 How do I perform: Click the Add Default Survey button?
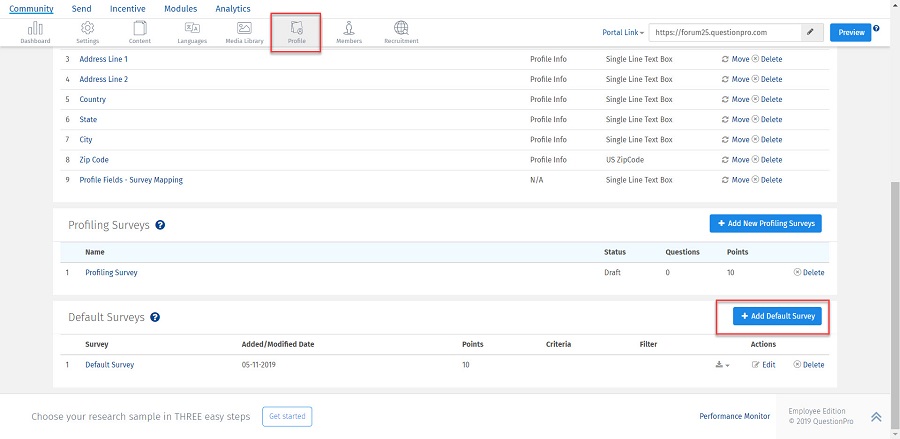click(777, 316)
